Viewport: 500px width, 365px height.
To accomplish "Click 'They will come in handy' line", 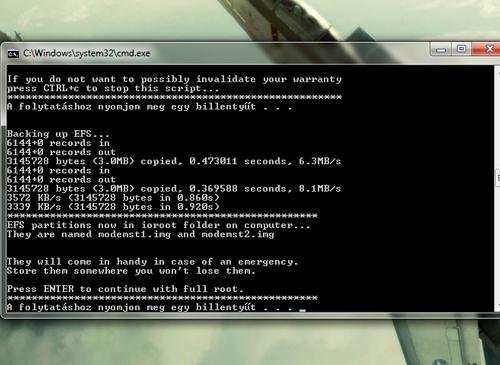I will coord(153,262).
